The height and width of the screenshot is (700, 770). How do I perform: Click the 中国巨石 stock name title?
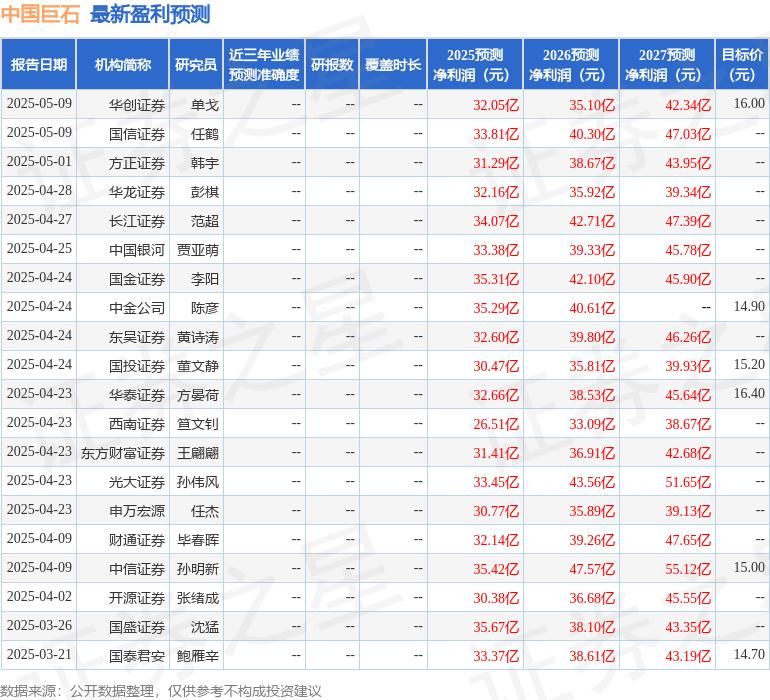point(40,15)
